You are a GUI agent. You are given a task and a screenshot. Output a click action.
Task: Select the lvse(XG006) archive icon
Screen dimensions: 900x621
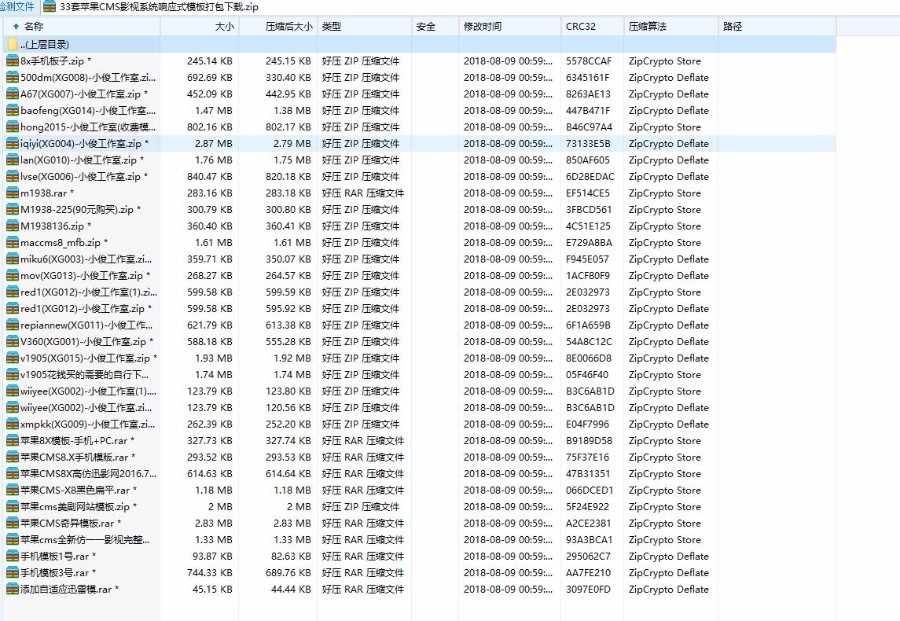tap(12, 177)
